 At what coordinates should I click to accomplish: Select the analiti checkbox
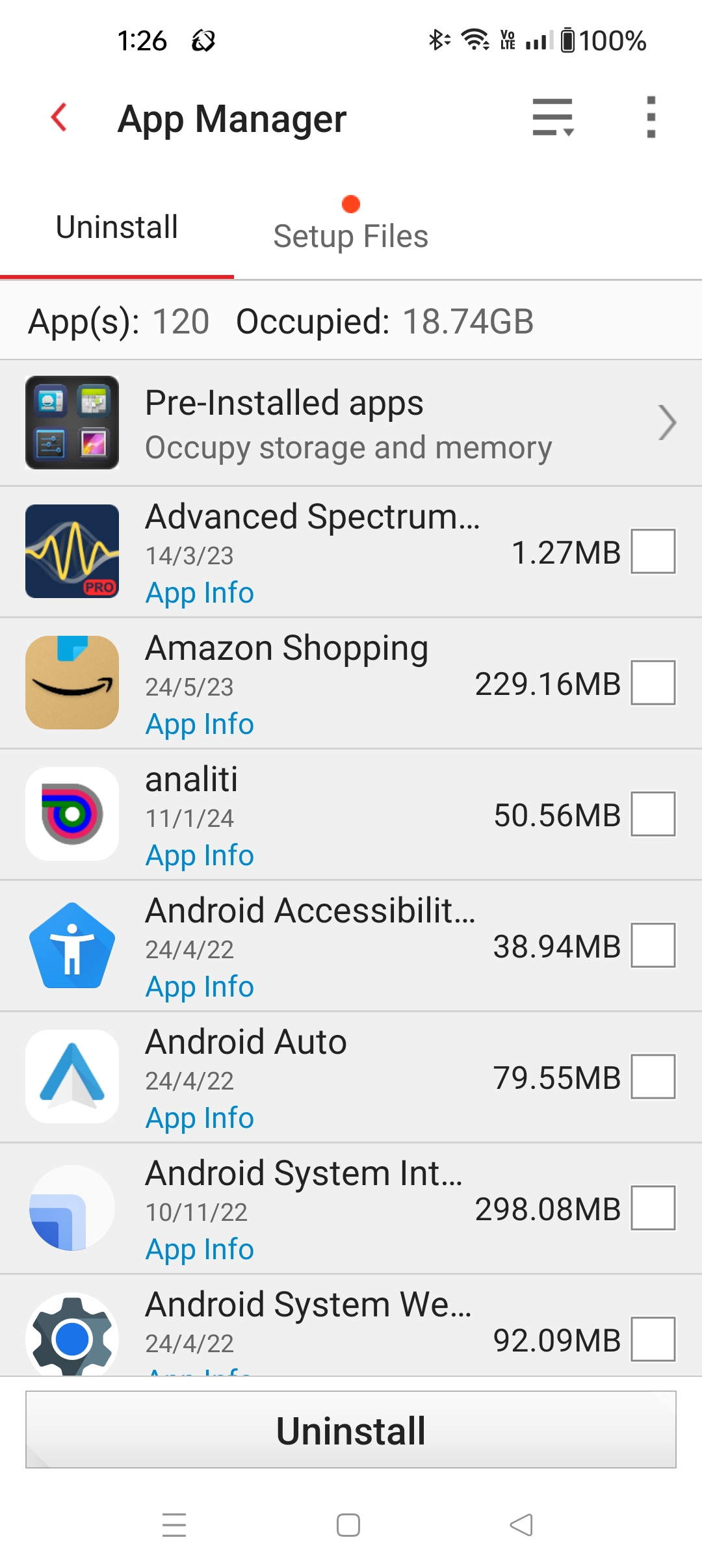tap(653, 814)
